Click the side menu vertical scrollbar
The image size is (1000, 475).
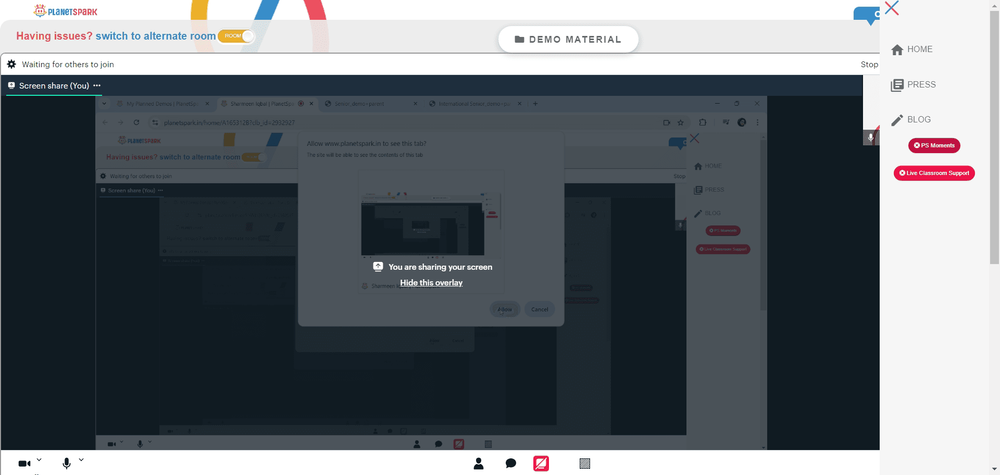[994, 137]
